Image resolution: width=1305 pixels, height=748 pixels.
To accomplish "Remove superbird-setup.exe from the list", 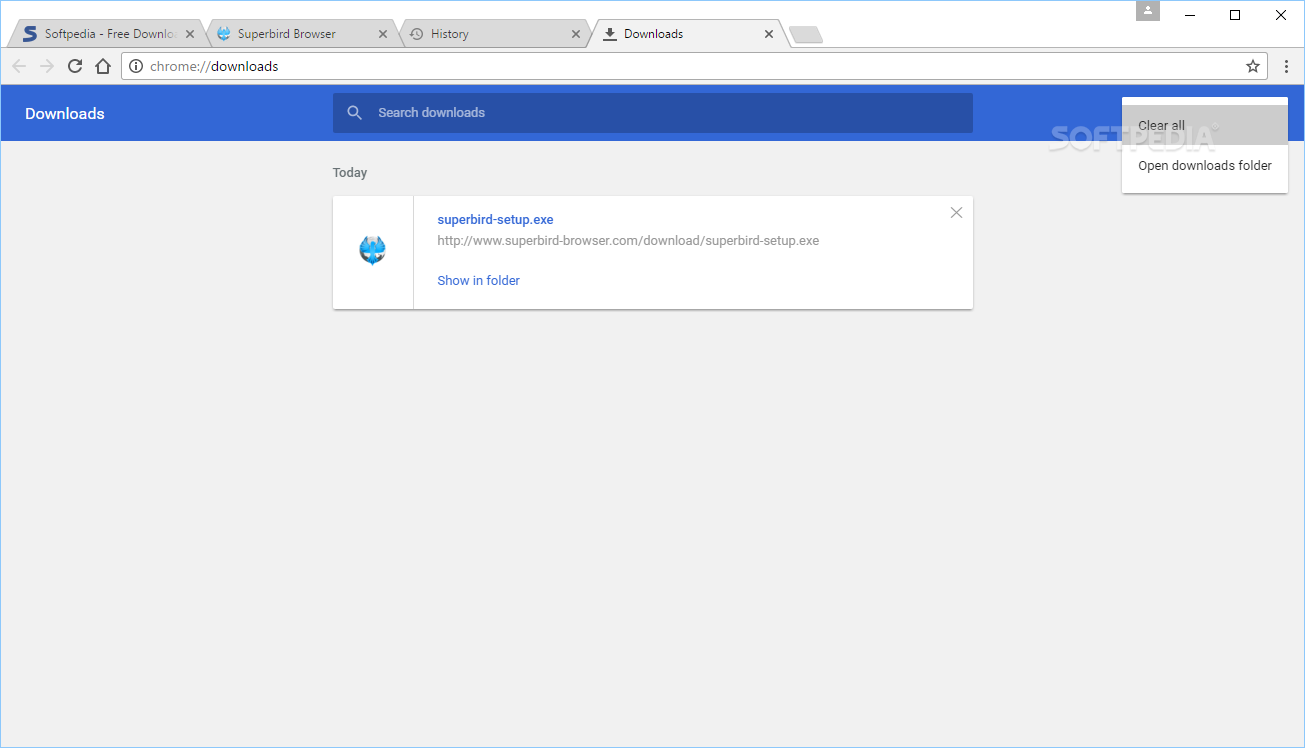I will (x=956, y=212).
